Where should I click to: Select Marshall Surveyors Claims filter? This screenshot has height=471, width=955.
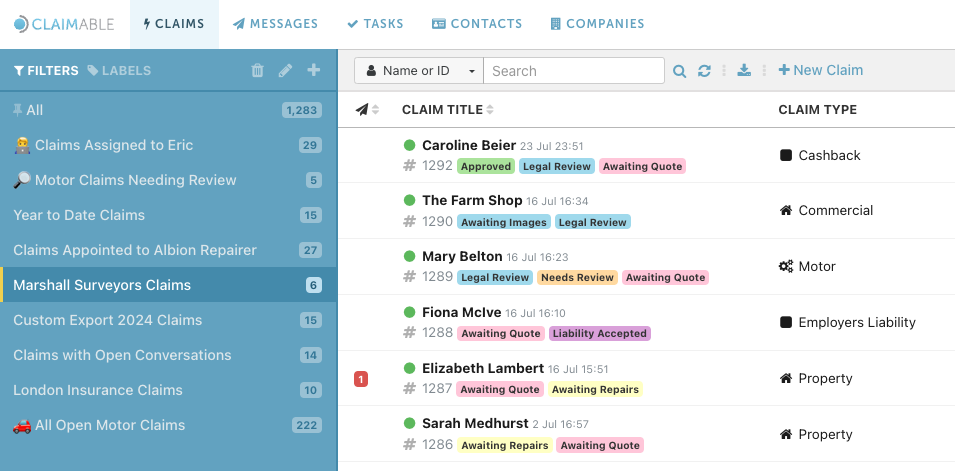169,285
